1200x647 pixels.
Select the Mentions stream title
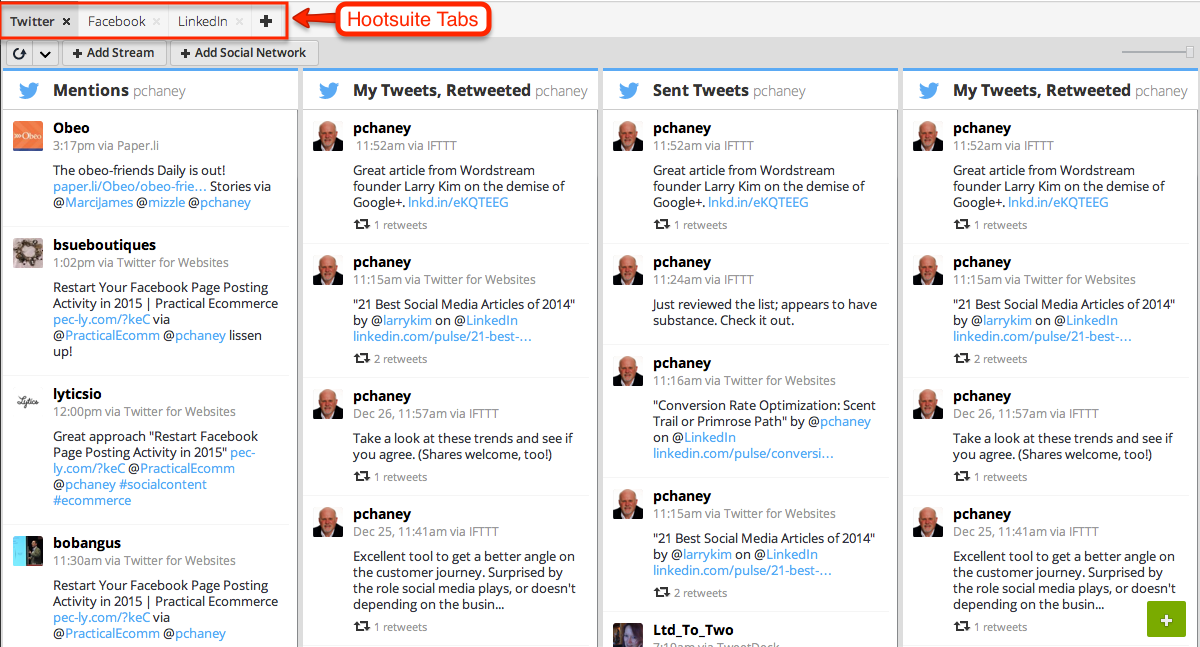[91, 90]
